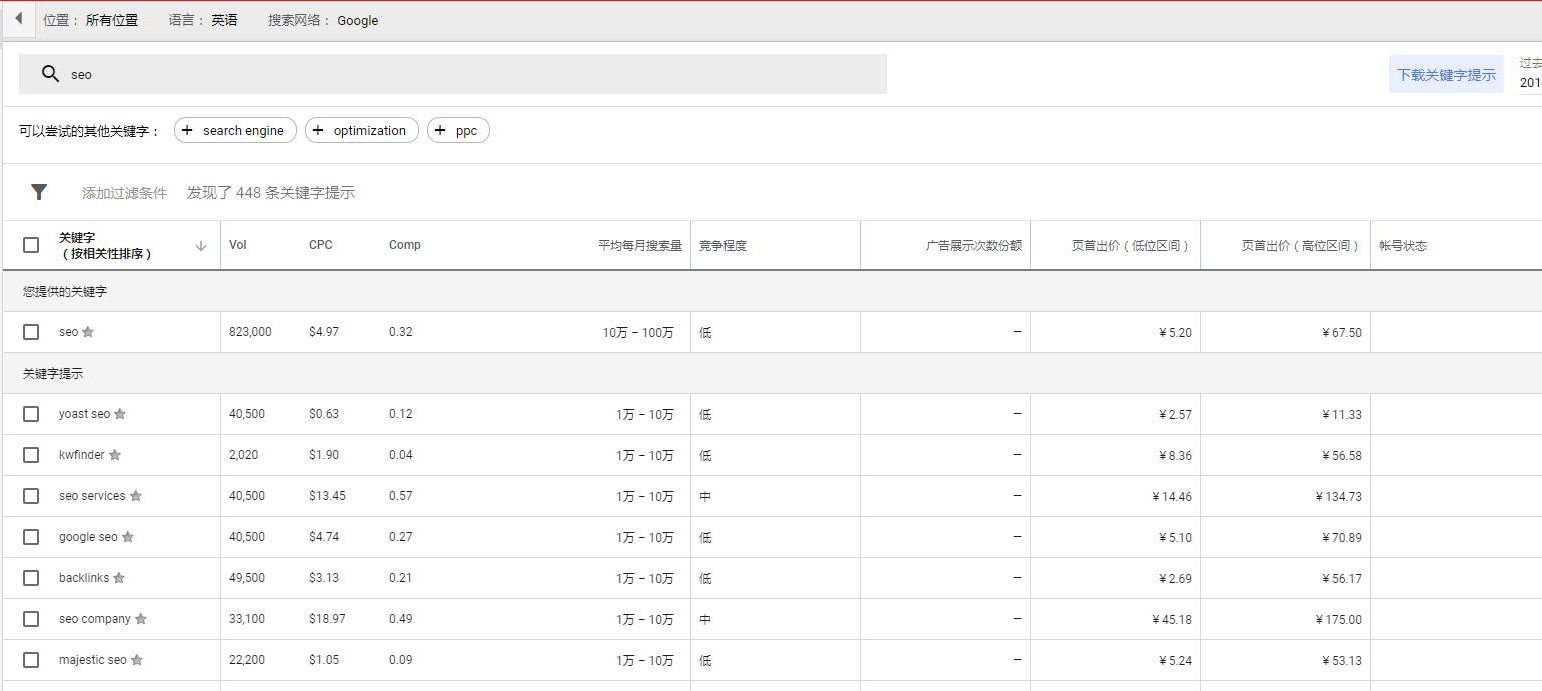Click the search magnifier icon
Viewport: 1542px width, 691px height.
click(50, 74)
